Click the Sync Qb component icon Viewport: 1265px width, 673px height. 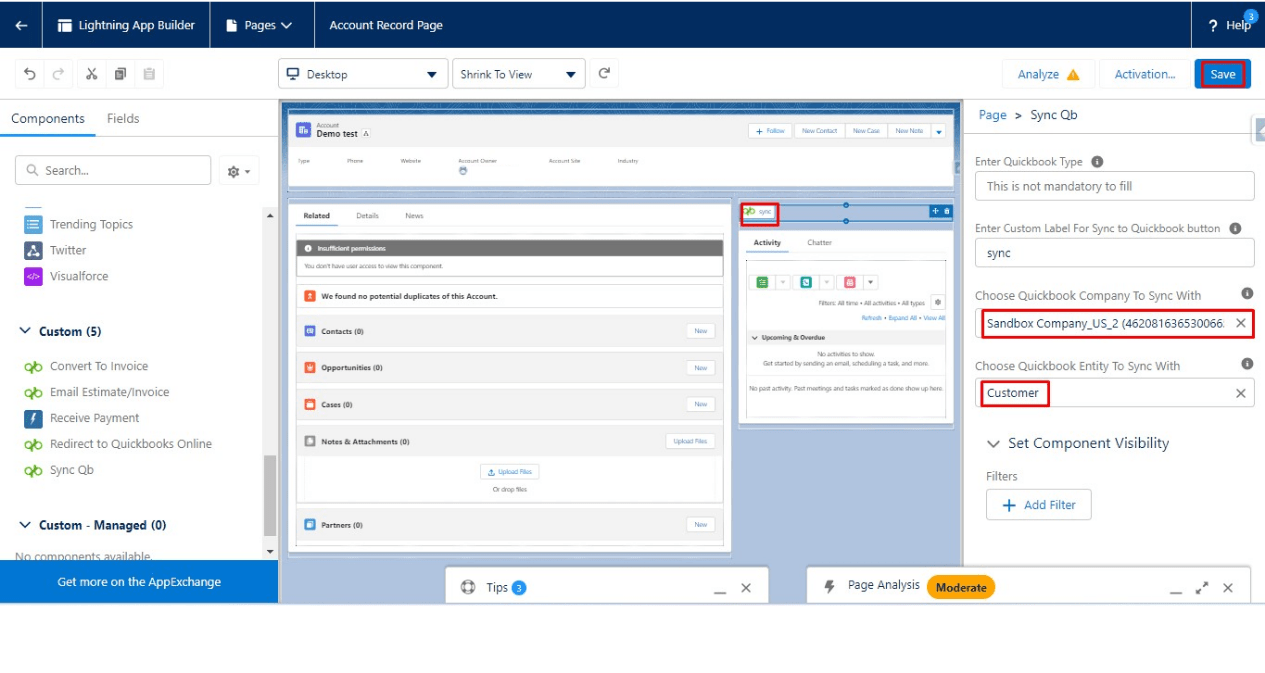click(x=33, y=470)
